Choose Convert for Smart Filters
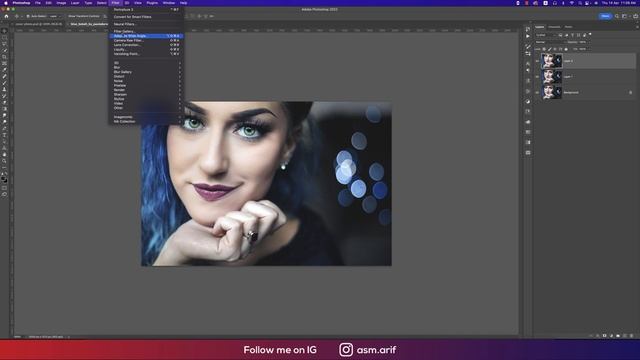Image resolution: width=640 pixels, height=360 pixels. [147, 17]
